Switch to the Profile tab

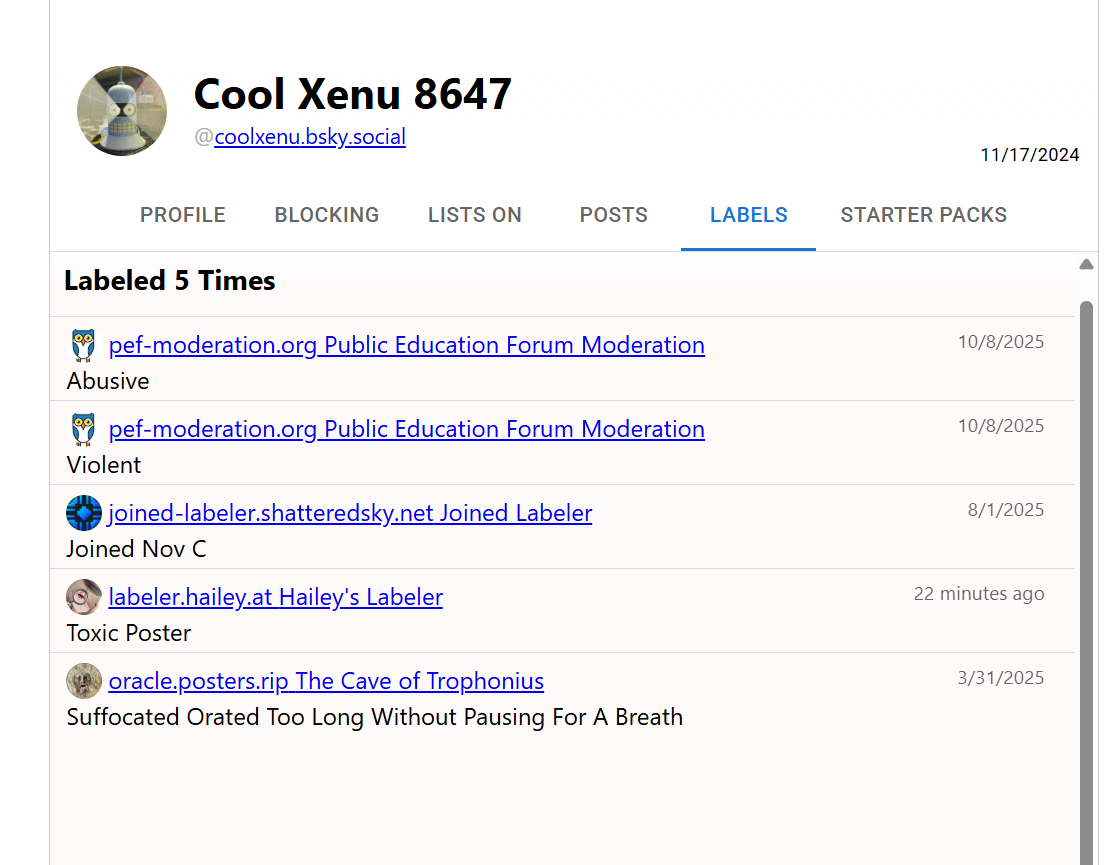pyautogui.click(x=183, y=215)
